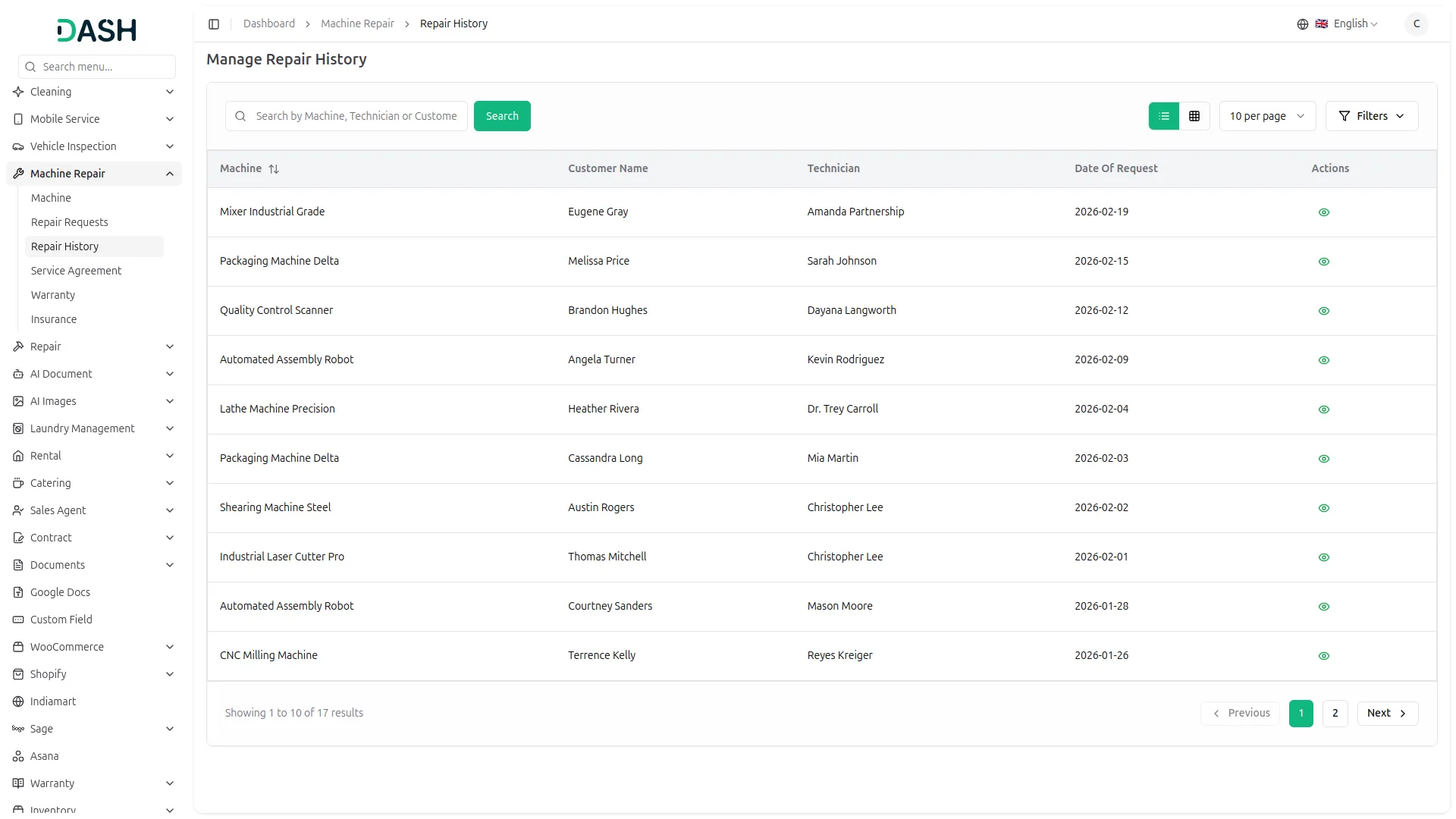This screenshot has height=819, width=1456.
Task: Click sort icon on Machine column
Action: (274, 169)
